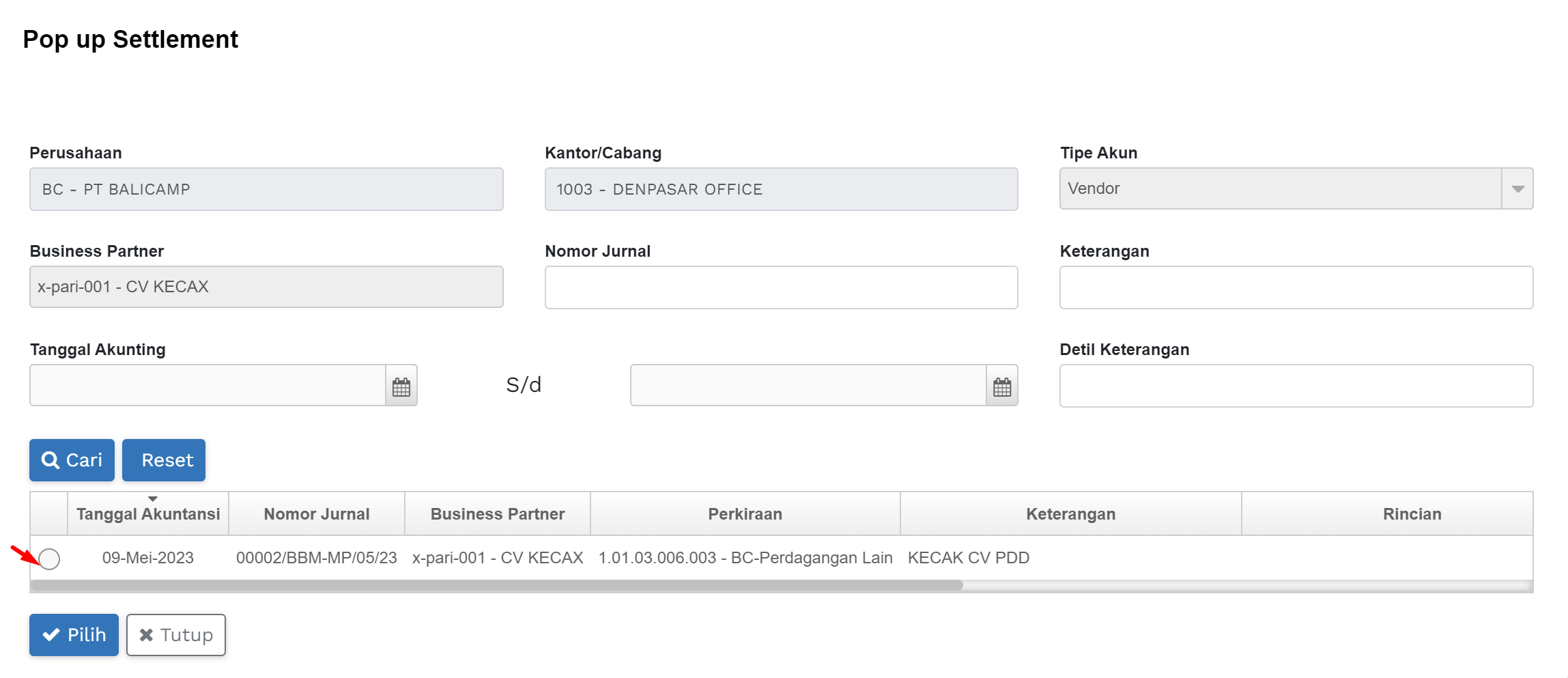Open the end date calendar after S/d
The width and height of the screenshot is (1568, 678).
[x=1001, y=386]
